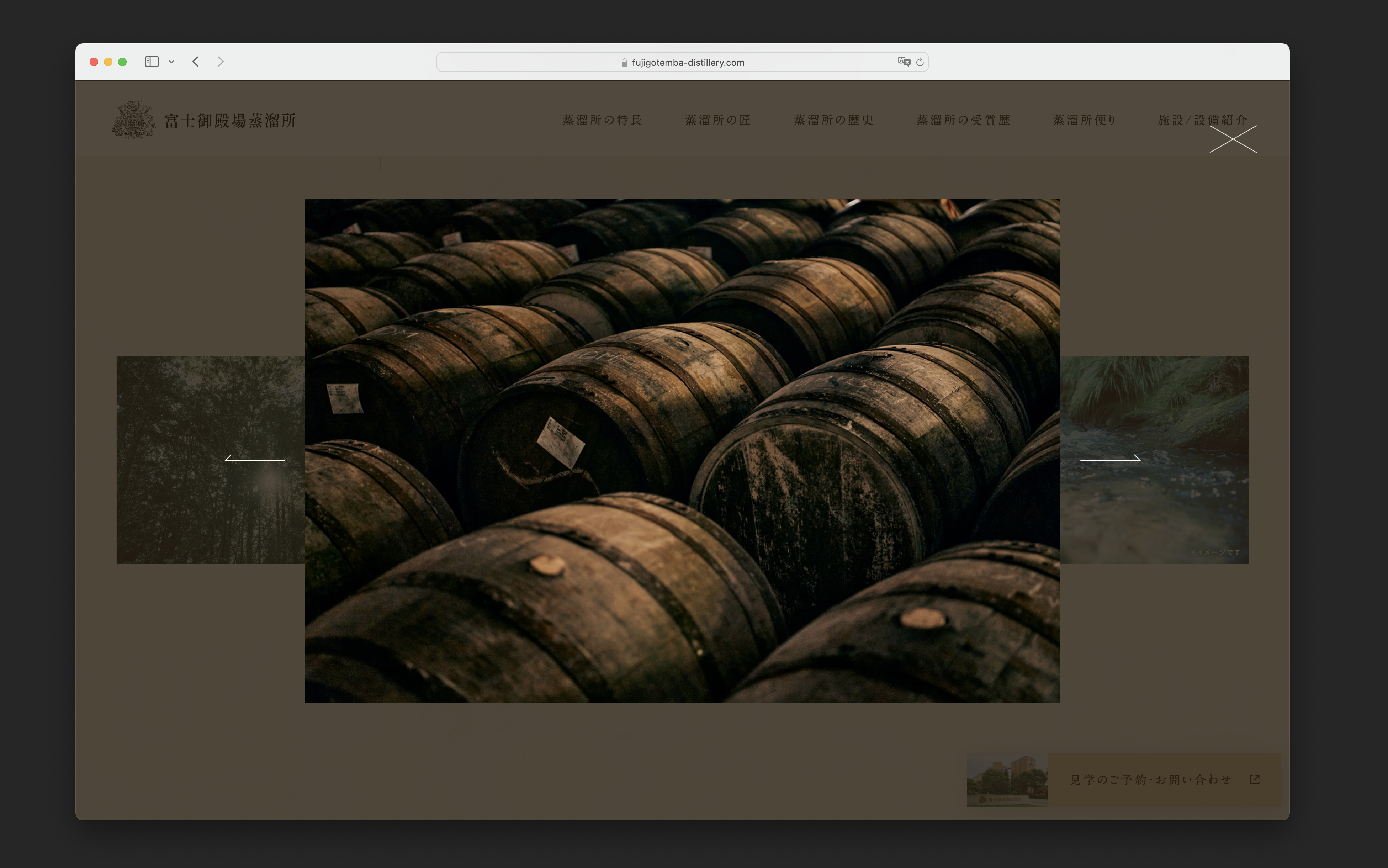1388x868 pixels.
Task: Show next image with right arrow
Action: click(1110, 458)
